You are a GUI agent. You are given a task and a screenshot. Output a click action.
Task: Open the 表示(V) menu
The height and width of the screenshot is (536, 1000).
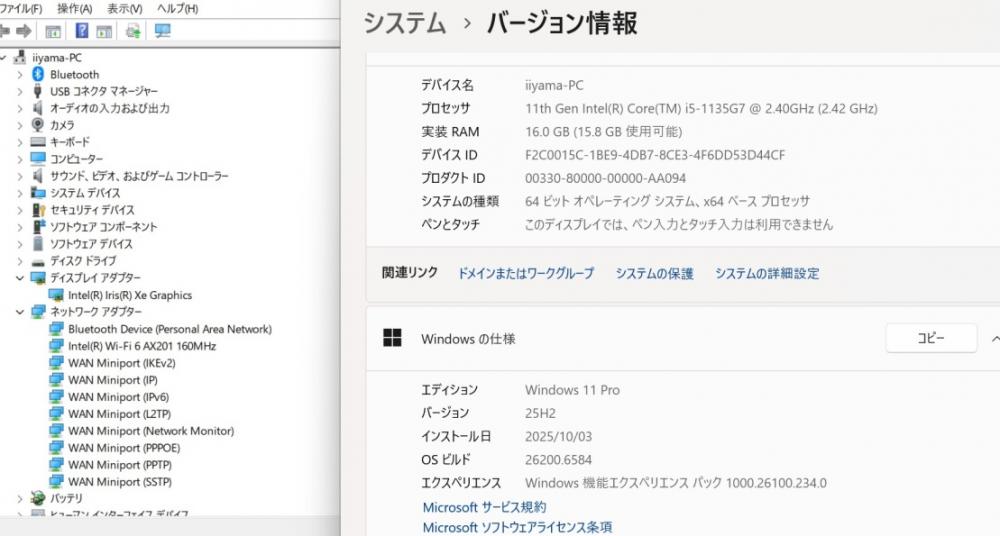[125, 9]
